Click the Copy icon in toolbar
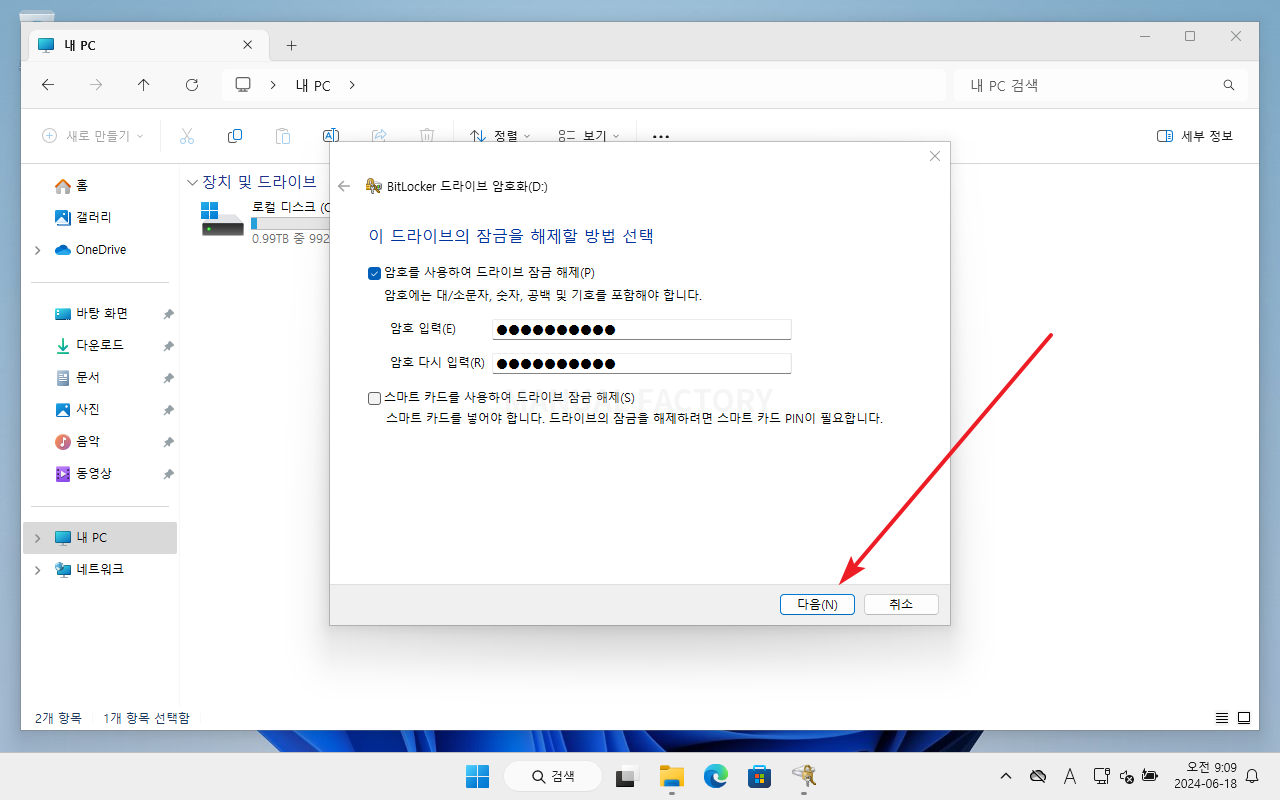 (235, 135)
